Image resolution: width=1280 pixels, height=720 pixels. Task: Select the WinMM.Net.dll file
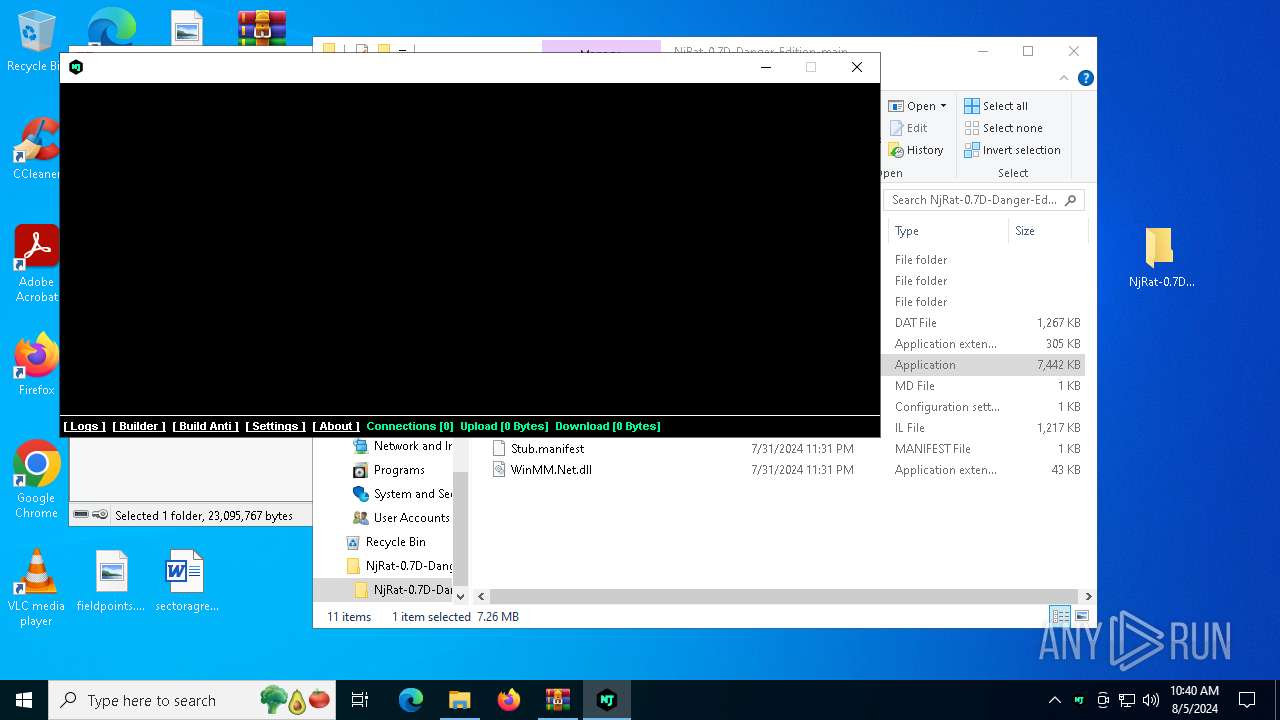click(542, 470)
